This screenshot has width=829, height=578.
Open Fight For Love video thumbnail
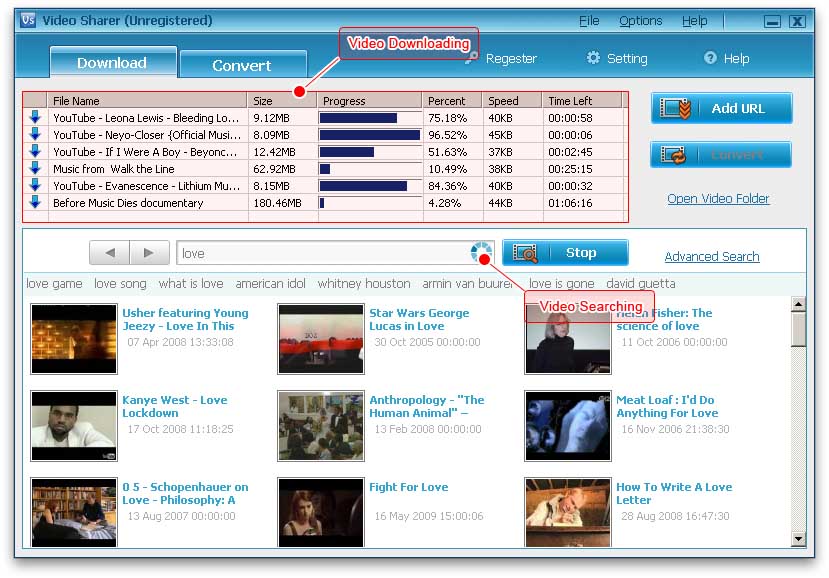tap(321, 512)
